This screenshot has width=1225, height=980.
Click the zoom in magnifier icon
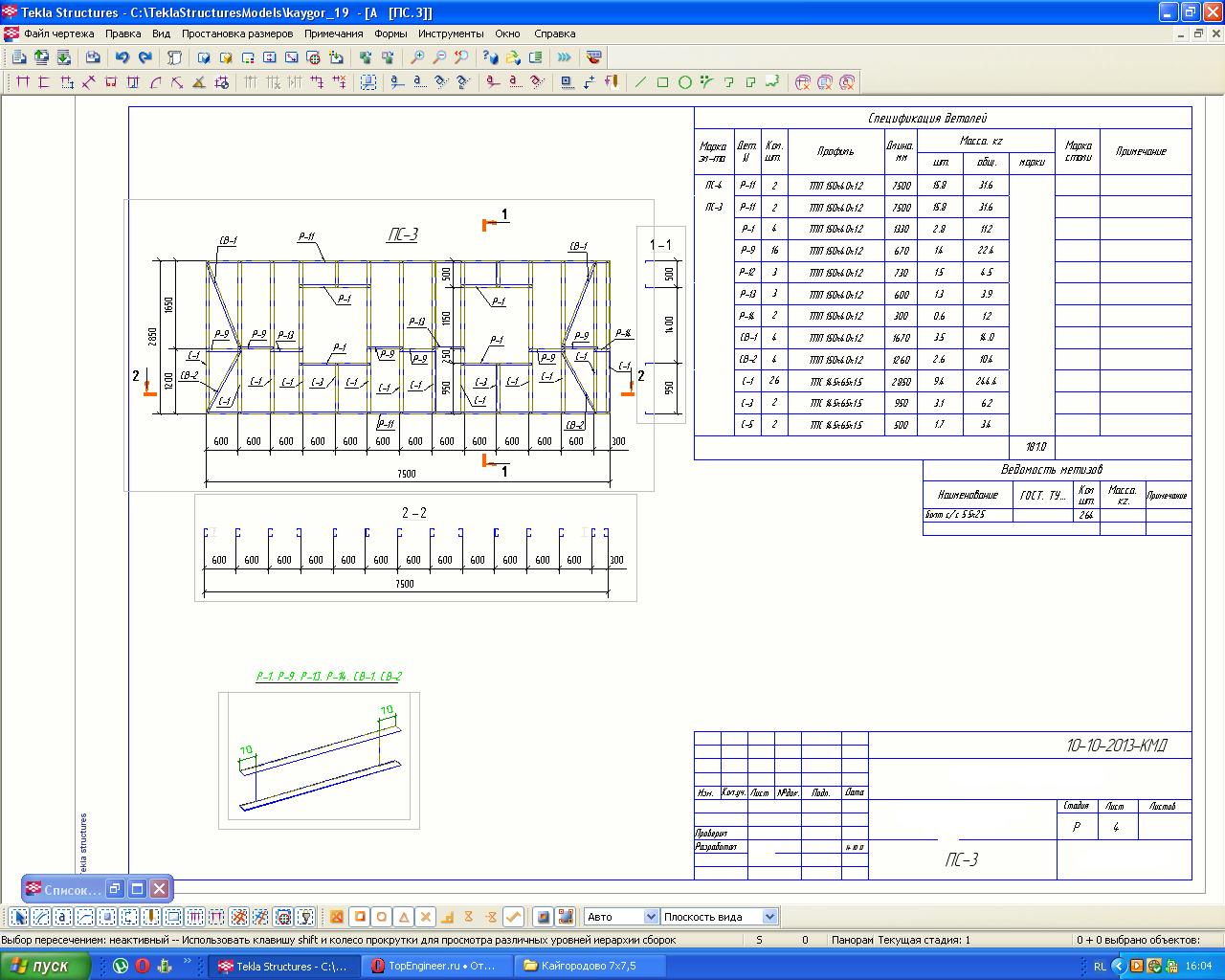tap(417, 57)
